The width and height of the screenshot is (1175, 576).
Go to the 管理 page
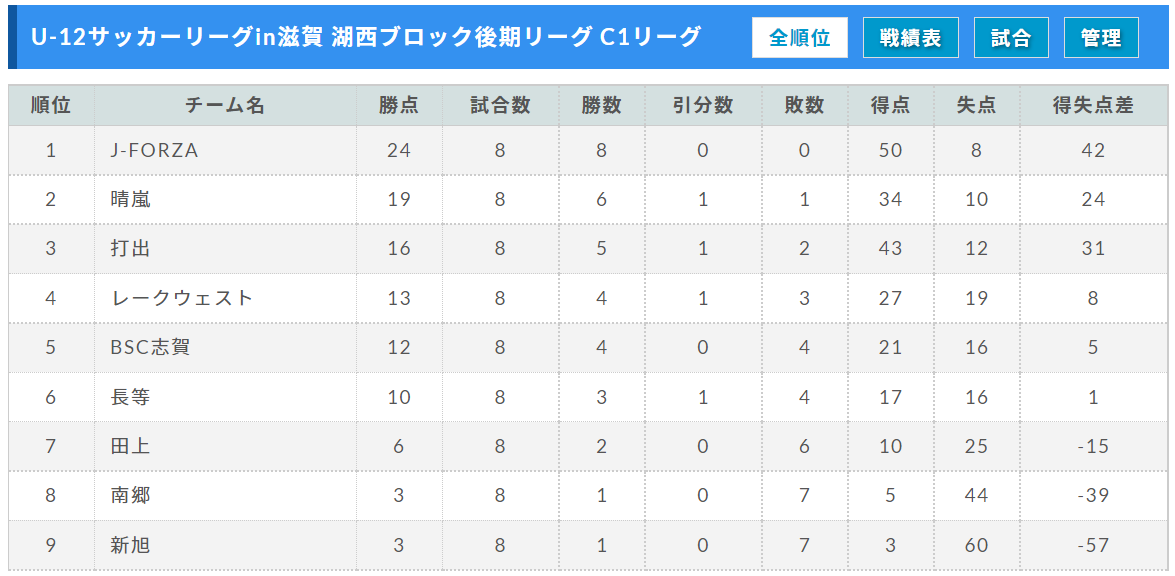(x=1101, y=37)
